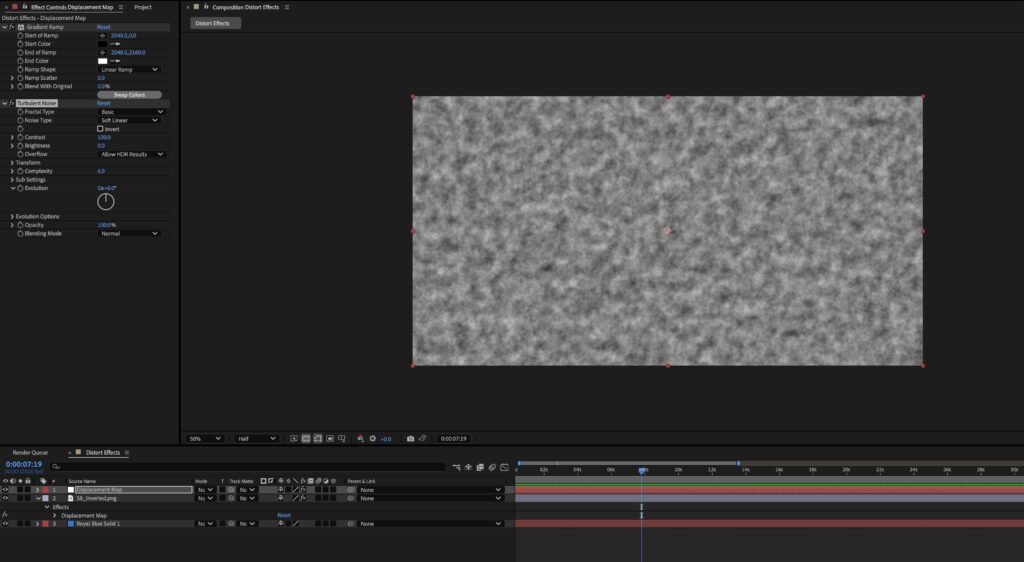Click the Evolution angle dial
1024x562 pixels.
point(106,202)
